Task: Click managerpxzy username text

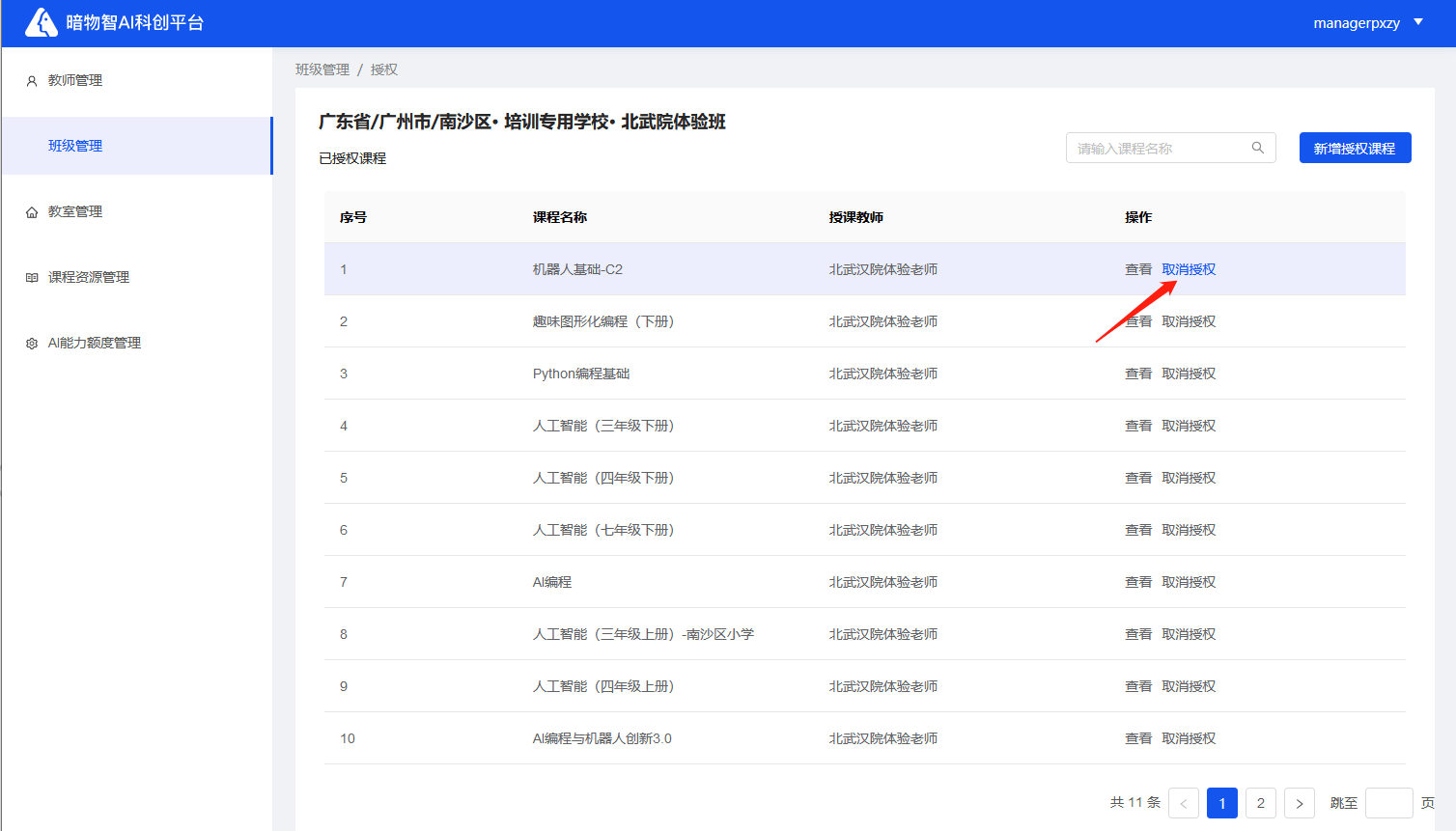Action: (x=1357, y=22)
